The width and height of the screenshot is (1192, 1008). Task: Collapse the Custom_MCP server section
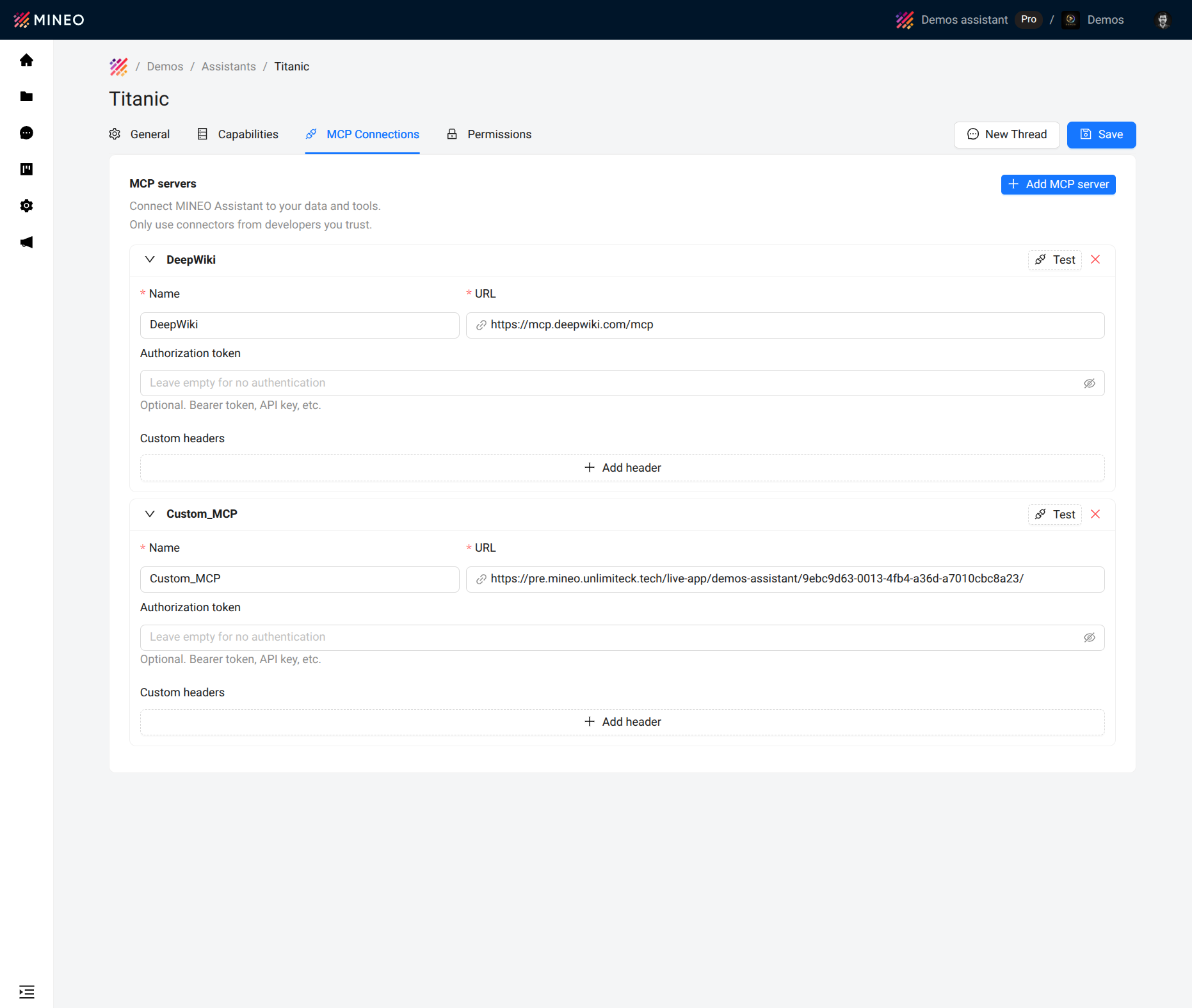click(x=149, y=514)
